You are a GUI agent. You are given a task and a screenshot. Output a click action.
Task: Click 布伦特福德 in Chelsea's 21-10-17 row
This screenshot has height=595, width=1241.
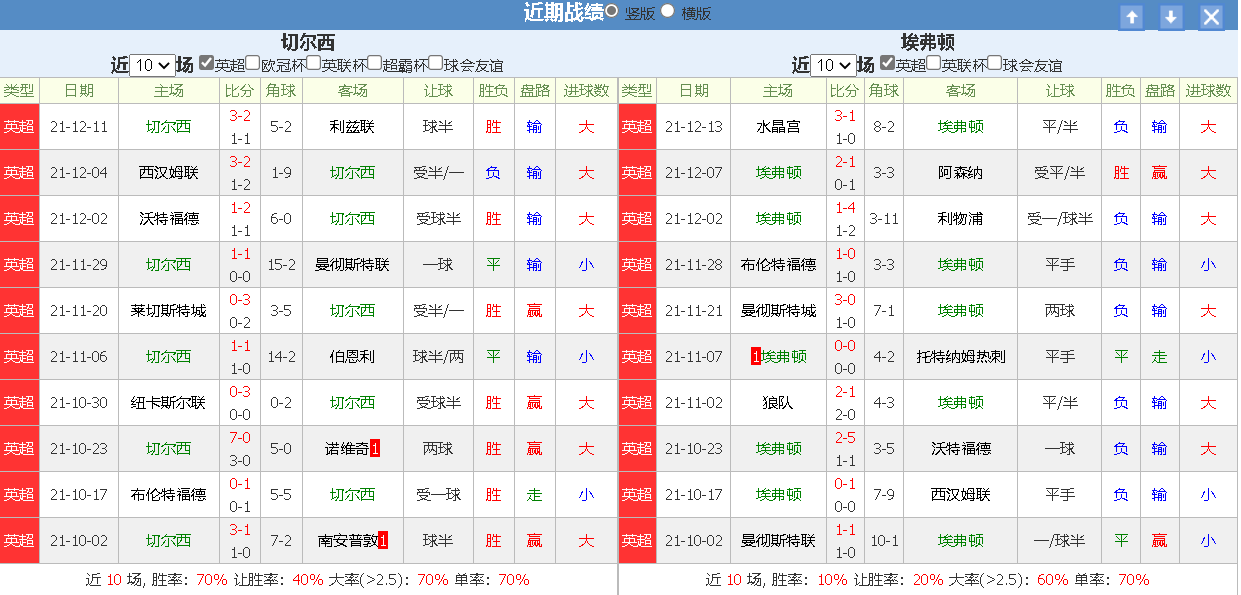(x=168, y=495)
